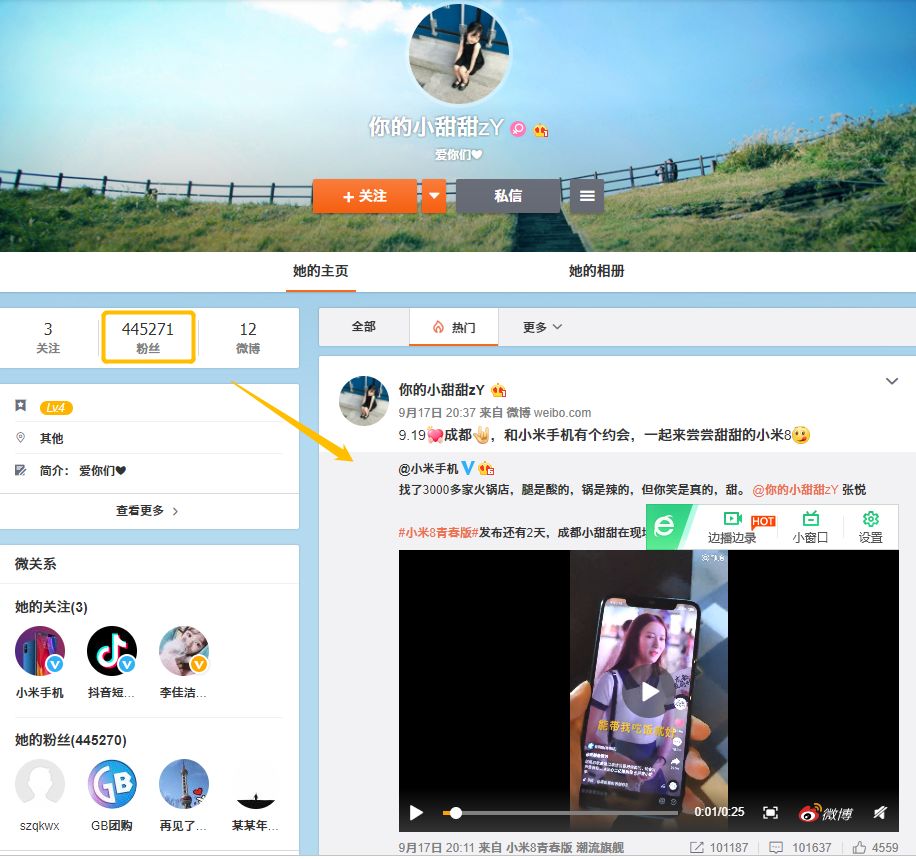Viewport: 916px width, 859px height.
Task: Open the #小米8青春版# hashtag topic
Action: (438, 532)
